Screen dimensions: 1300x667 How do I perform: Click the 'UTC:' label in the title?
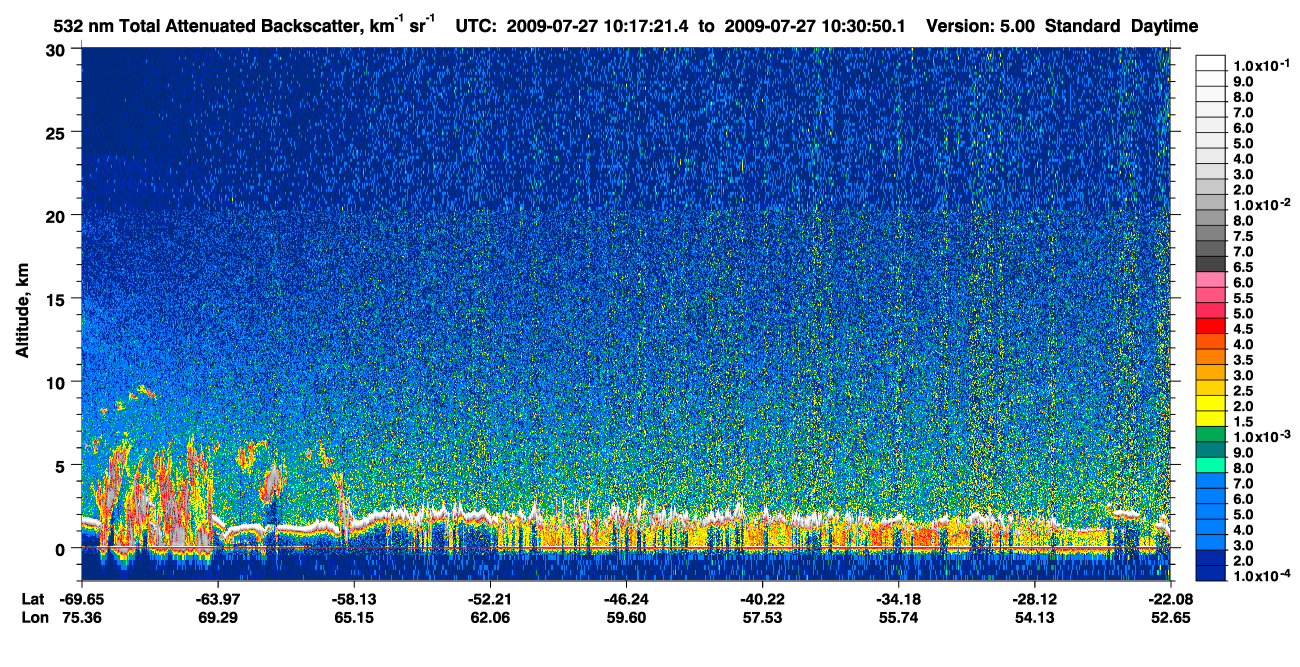(475, 26)
